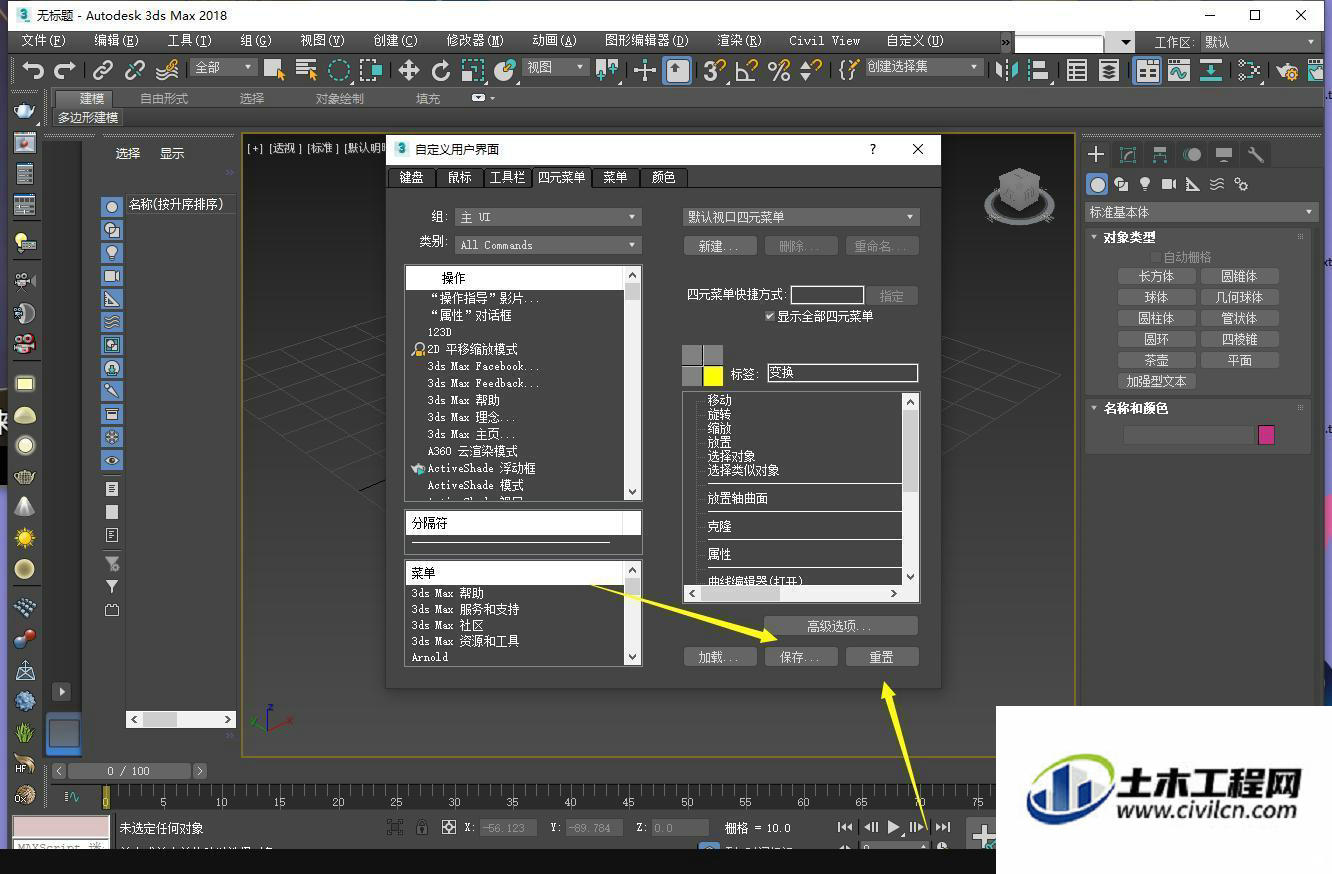
Task: Switch to the 工具栏 tab in the dialog
Action: [507, 177]
